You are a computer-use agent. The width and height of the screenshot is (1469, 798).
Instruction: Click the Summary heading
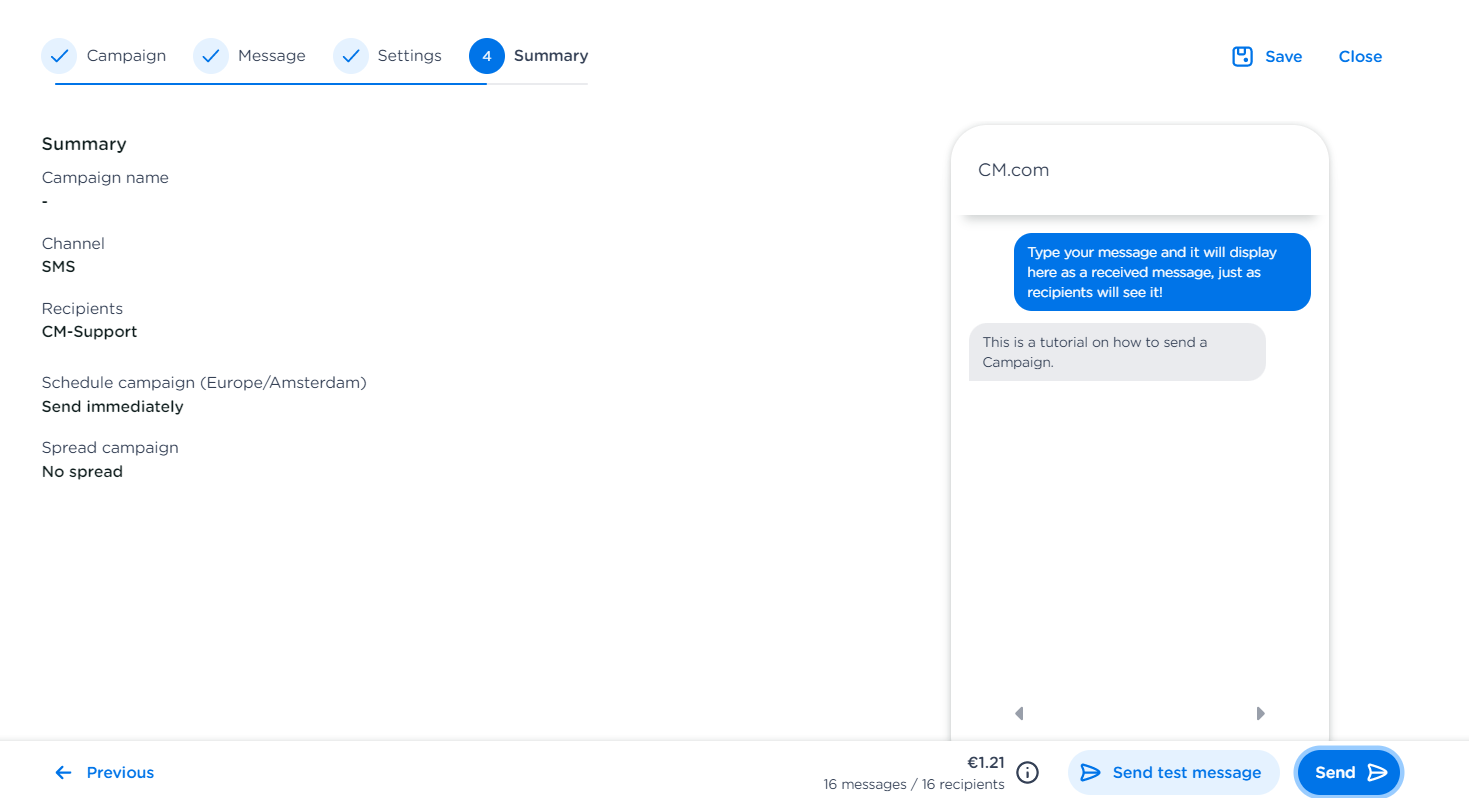[x=84, y=144]
